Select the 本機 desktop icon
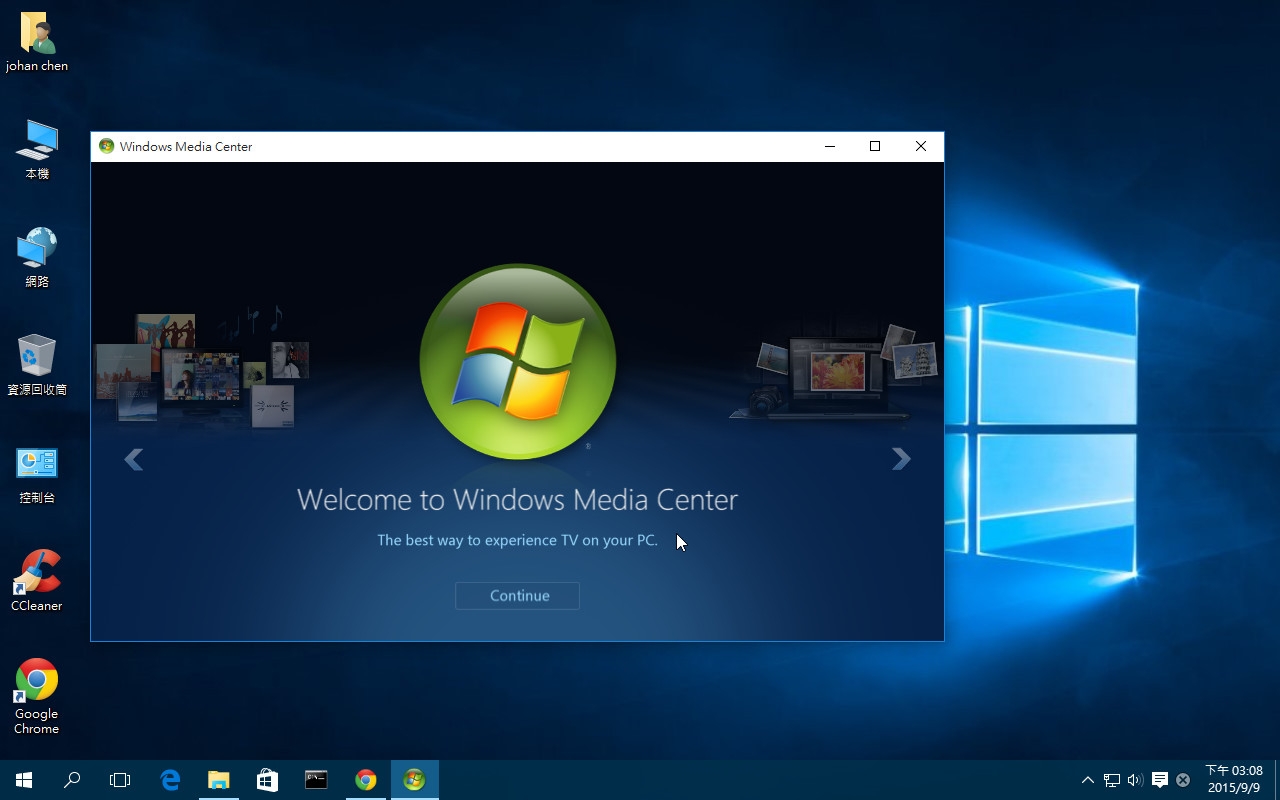The height and width of the screenshot is (800, 1280). tap(37, 150)
